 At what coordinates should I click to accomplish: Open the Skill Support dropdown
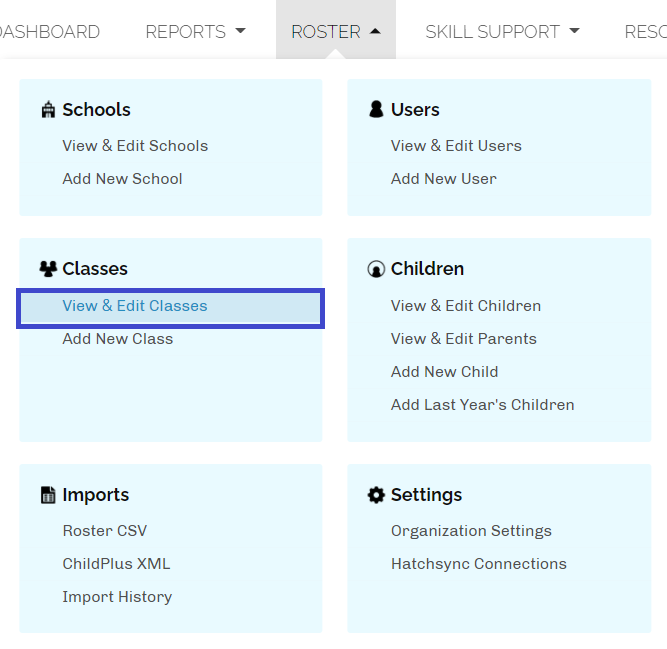[x=502, y=32]
